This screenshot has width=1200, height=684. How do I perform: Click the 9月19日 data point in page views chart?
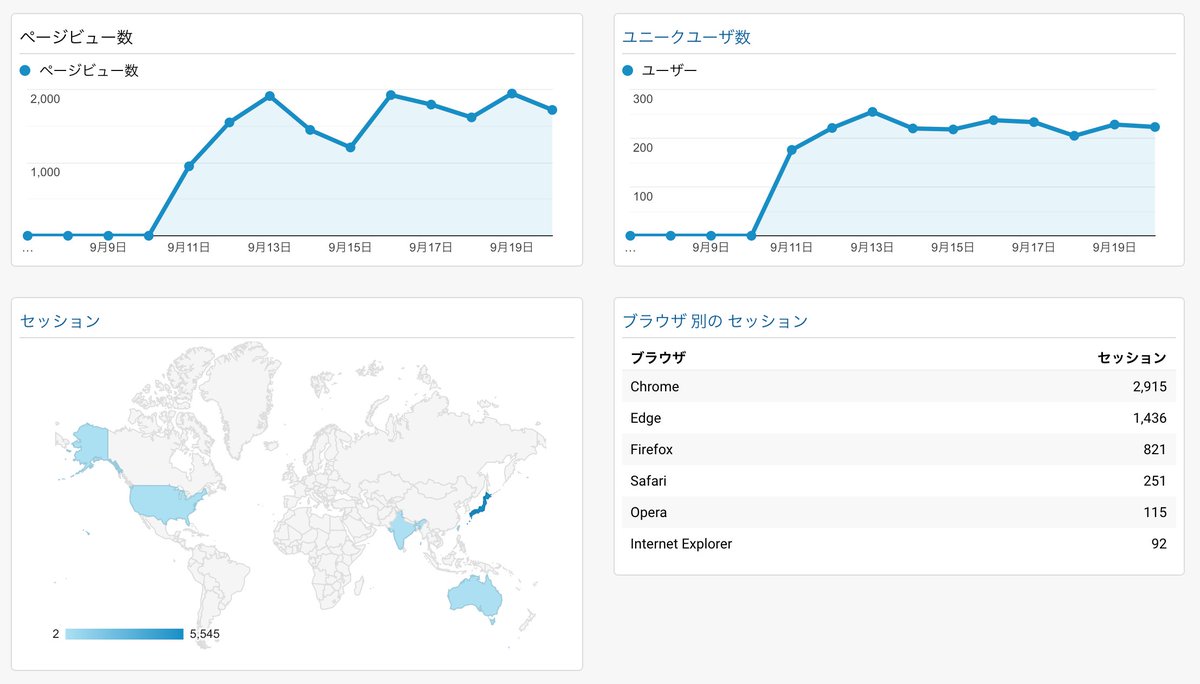point(512,93)
